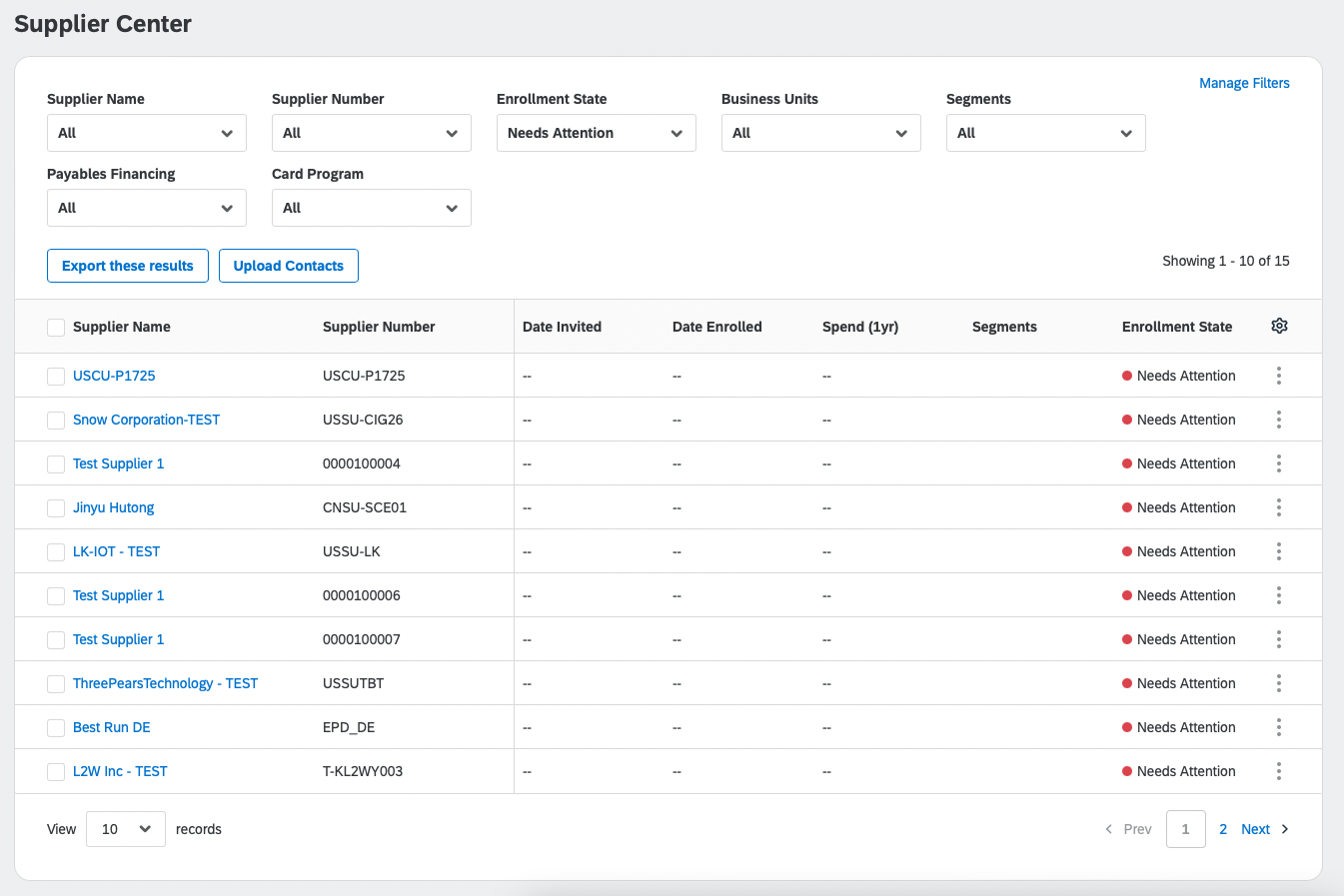This screenshot has height=896, width=1344.
Task: Open the Manage Filters link
Action: coord(1244,83)
